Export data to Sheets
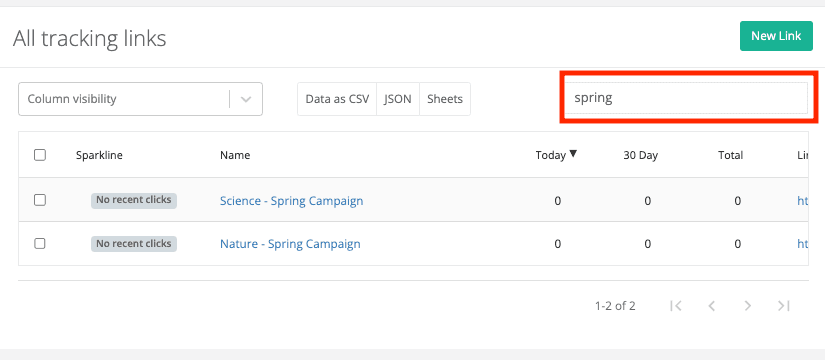 click(445, 99)
